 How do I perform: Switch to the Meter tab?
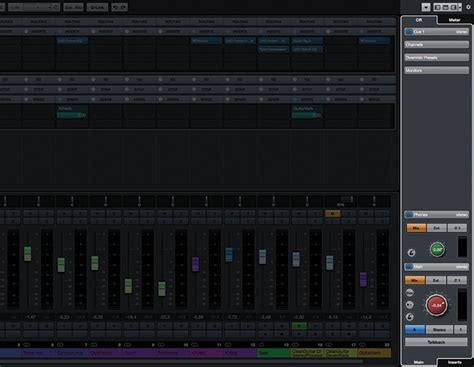(454, 20)
